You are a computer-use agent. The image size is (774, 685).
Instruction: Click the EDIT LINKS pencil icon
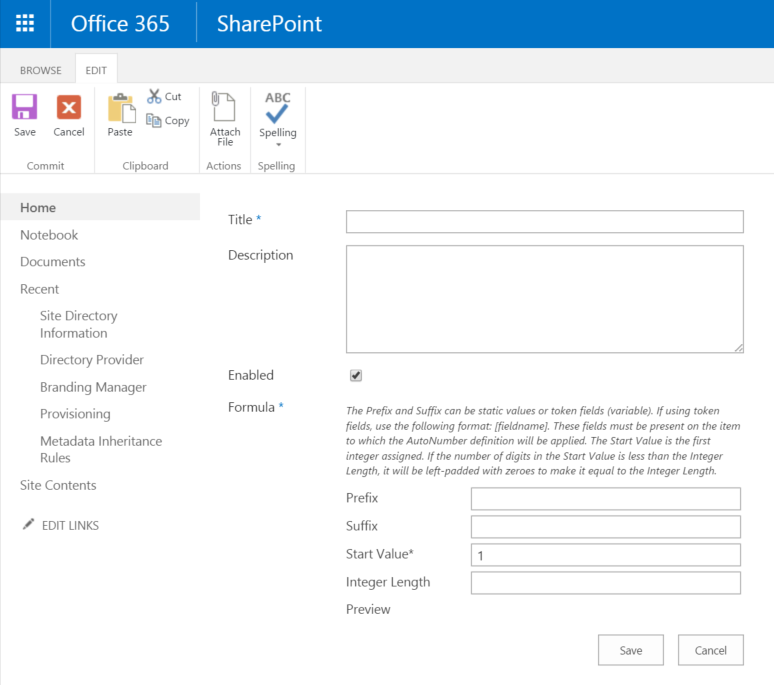point(29,524)
